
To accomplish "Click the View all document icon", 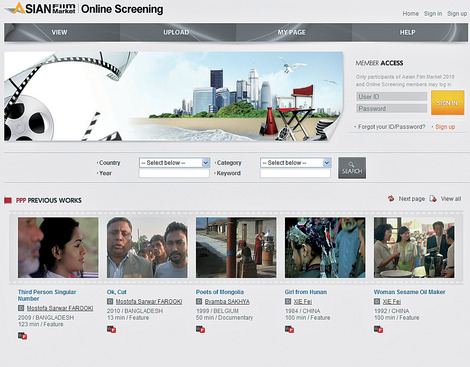I will 433,198.
